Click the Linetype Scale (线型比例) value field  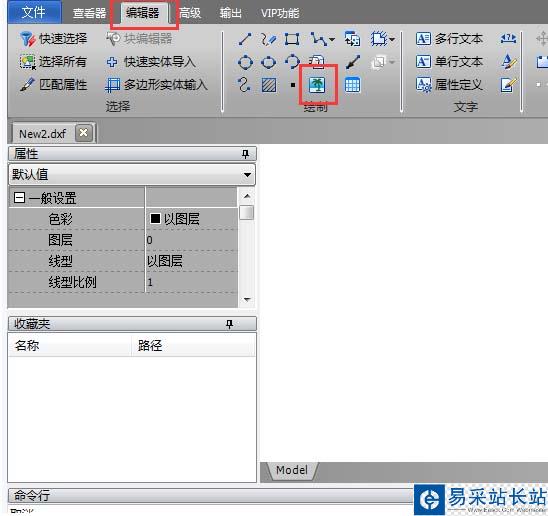click(192, 282)
